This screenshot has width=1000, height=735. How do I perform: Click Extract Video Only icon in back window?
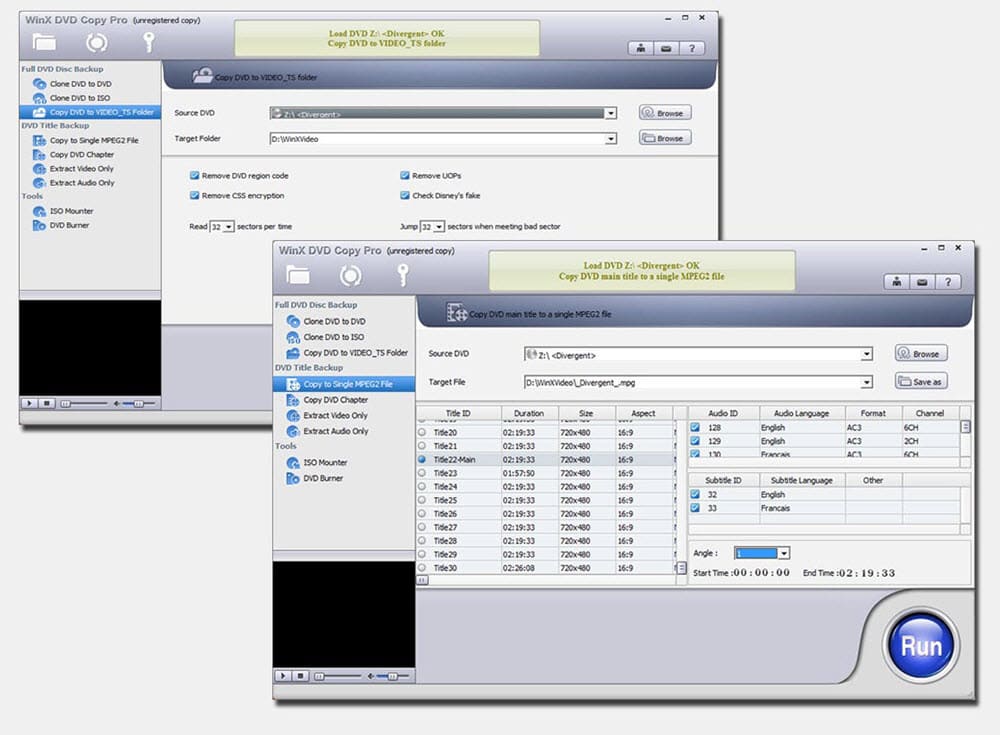[x=39, y=168]
